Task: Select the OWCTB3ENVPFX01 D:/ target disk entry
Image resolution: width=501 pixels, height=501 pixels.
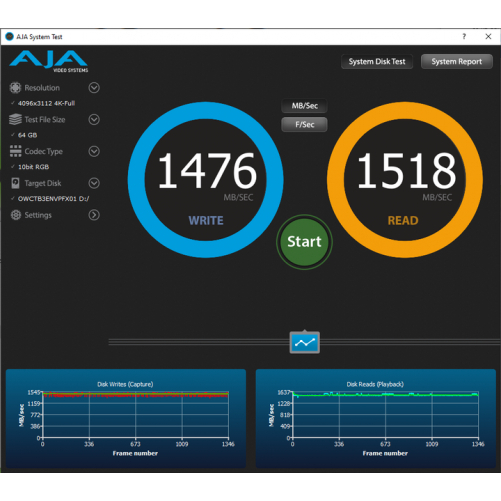Action: [x=53, y=199]
